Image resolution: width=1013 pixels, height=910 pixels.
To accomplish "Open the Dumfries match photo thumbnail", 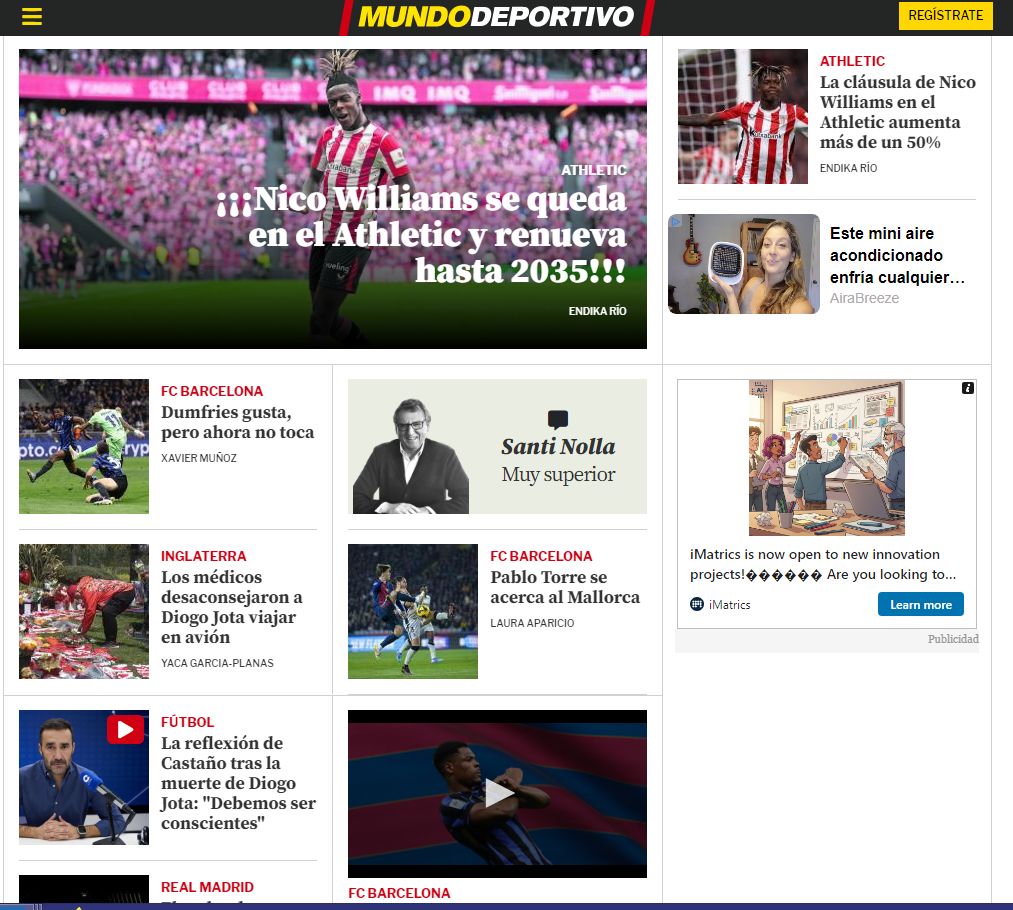I will point(83,446).
